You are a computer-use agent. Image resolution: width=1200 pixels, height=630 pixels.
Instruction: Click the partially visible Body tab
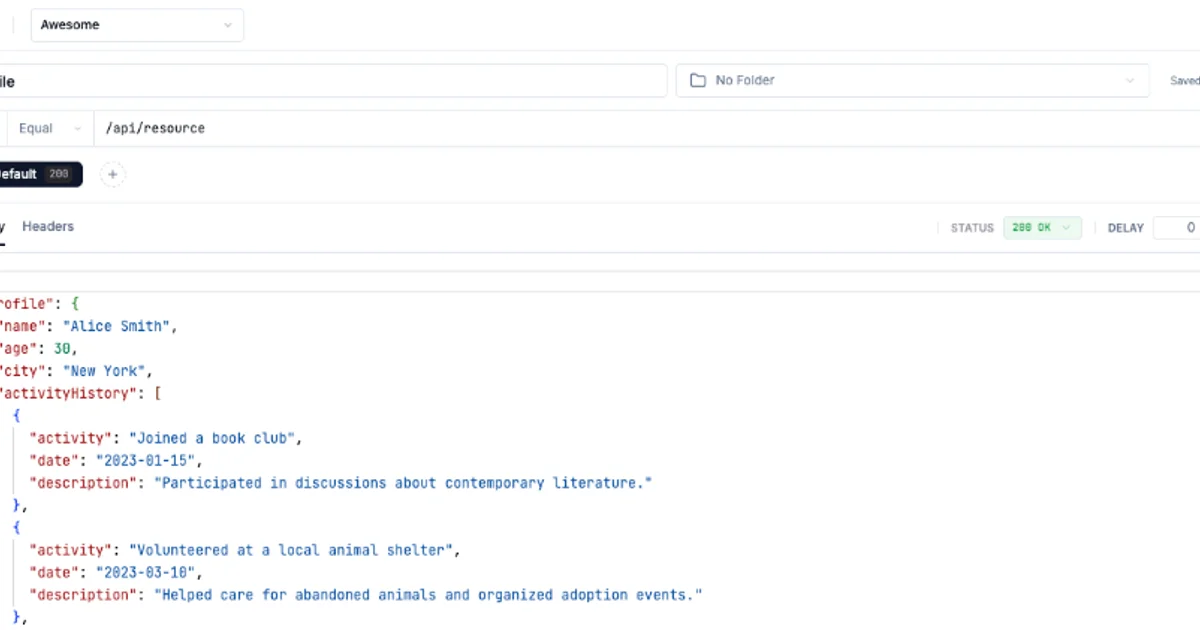pos(3,227)
